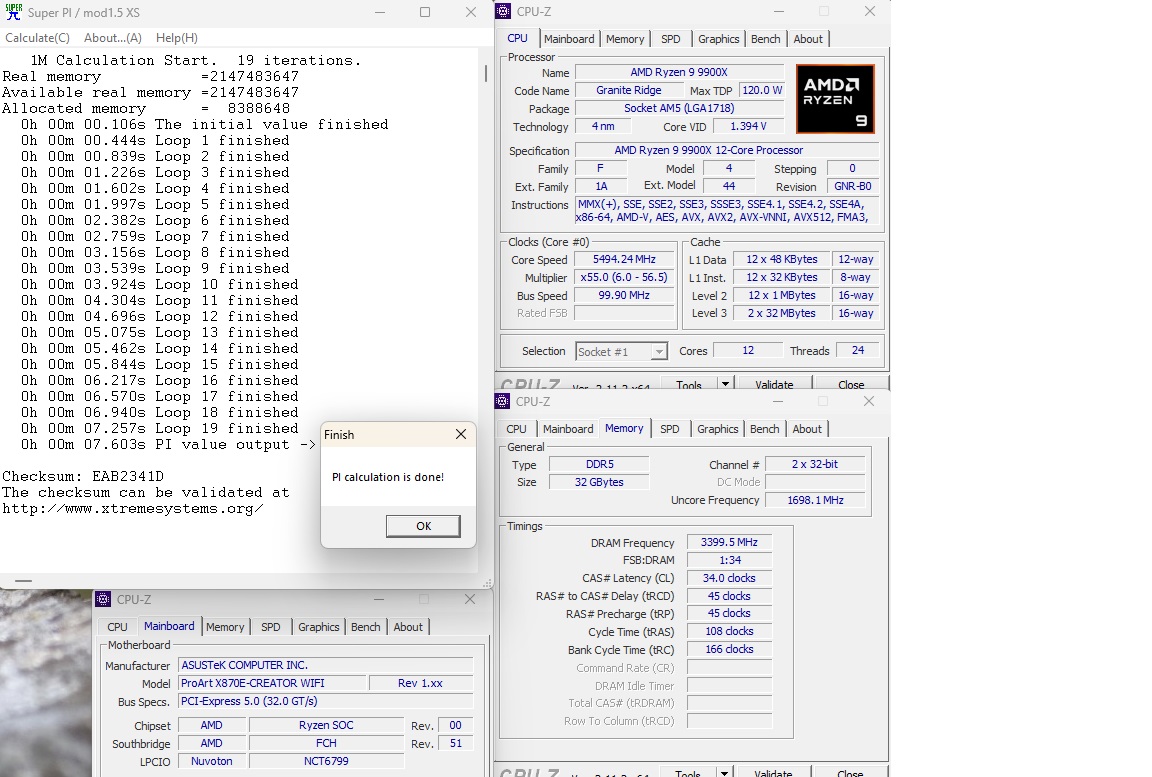
Task: Click memory Type value DDR5
Action: pyautogui.click(x=600, y=464)
